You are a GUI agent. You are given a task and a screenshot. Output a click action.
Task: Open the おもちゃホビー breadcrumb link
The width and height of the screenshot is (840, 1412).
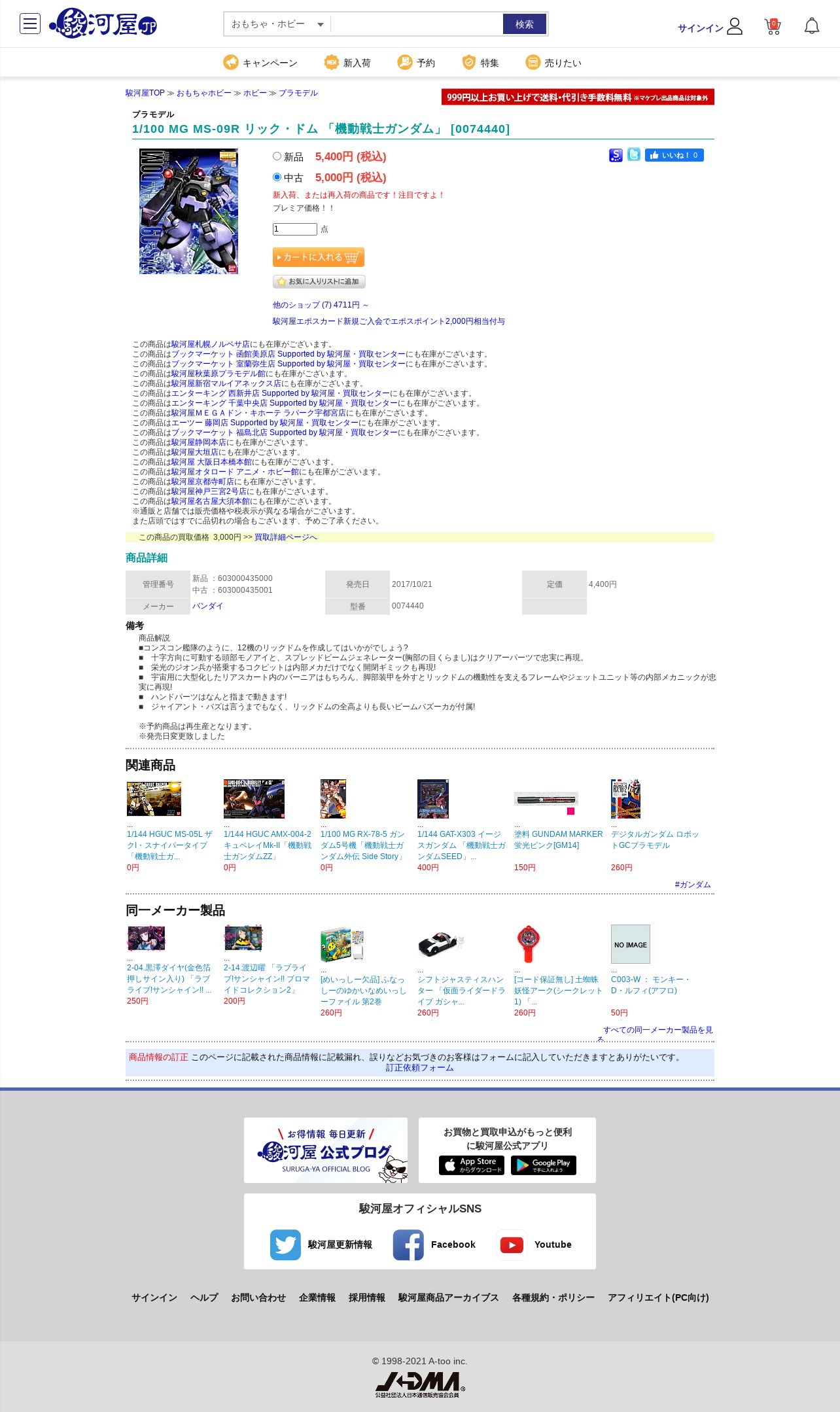coord(204,93)
